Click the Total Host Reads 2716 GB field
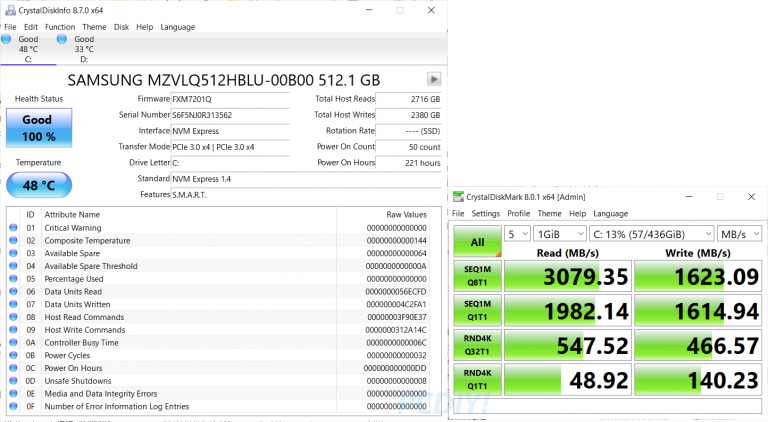768x422 pixels. pyautogui.click(x=408, y=99)
